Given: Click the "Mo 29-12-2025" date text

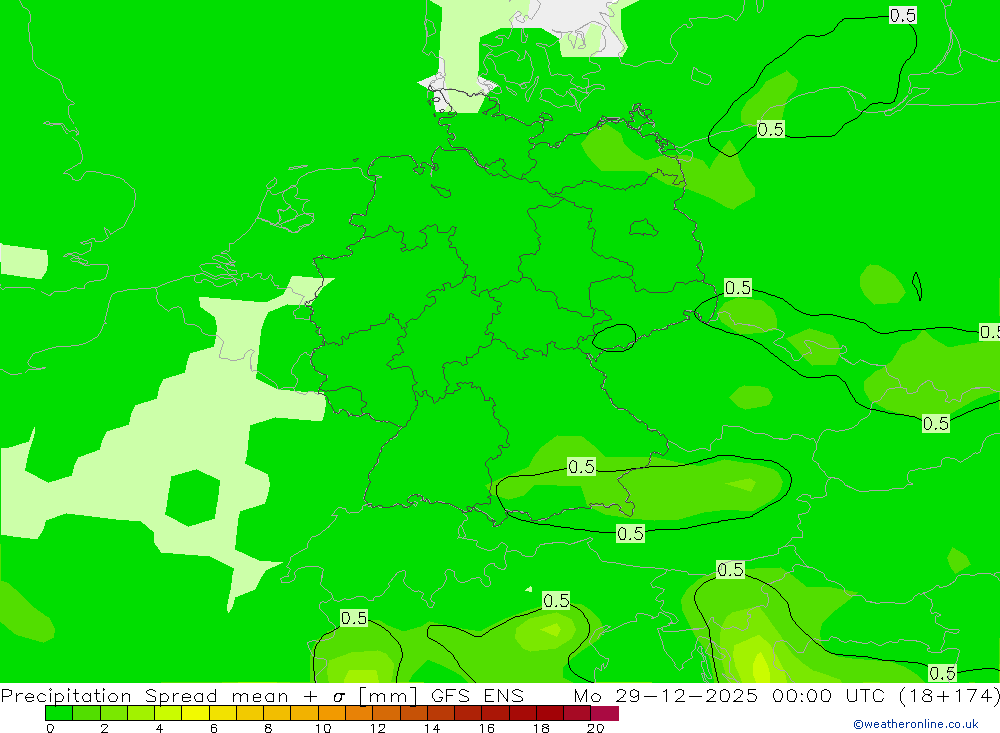Looking at the screenshot, I should 666,695.
